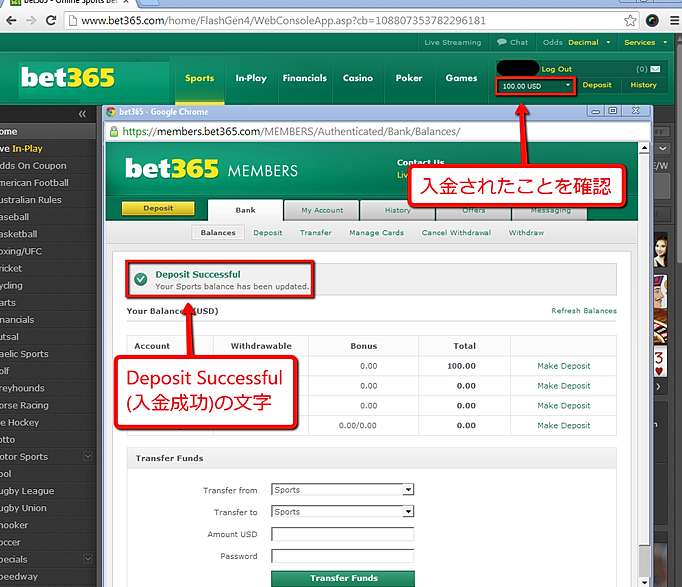Click the round extension icon in toolbar
682x587 pixels.
coord(652,20)
